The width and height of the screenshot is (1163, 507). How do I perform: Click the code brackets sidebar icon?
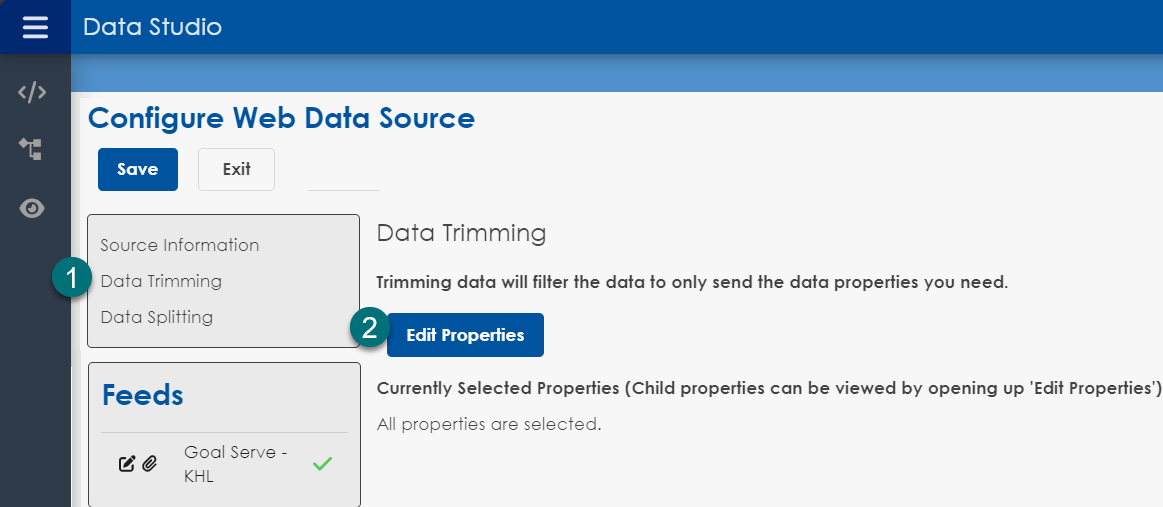[33, 93]
